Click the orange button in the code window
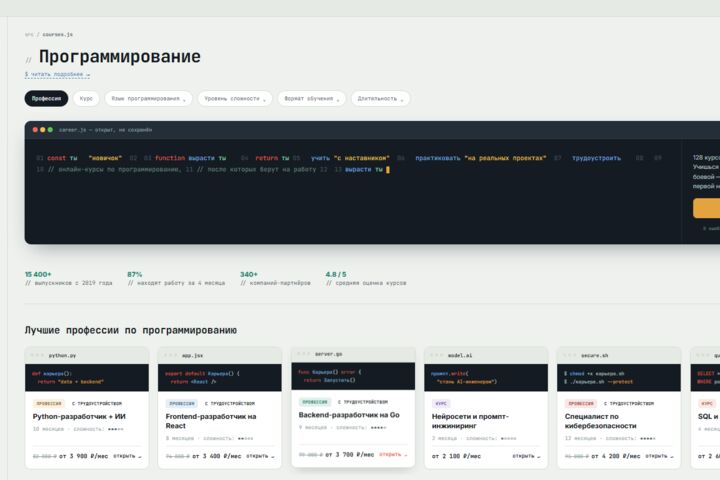 pyautogui.click(x=706, y=208)
